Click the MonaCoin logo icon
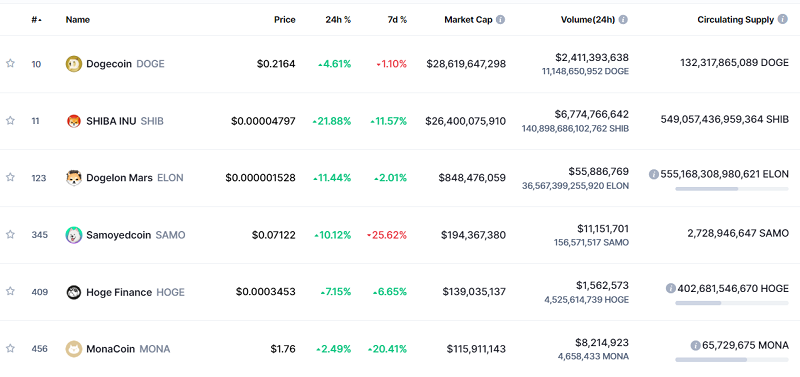Image resolution: width=800 pixels, height=377 pixels. (x=73, y=349)
